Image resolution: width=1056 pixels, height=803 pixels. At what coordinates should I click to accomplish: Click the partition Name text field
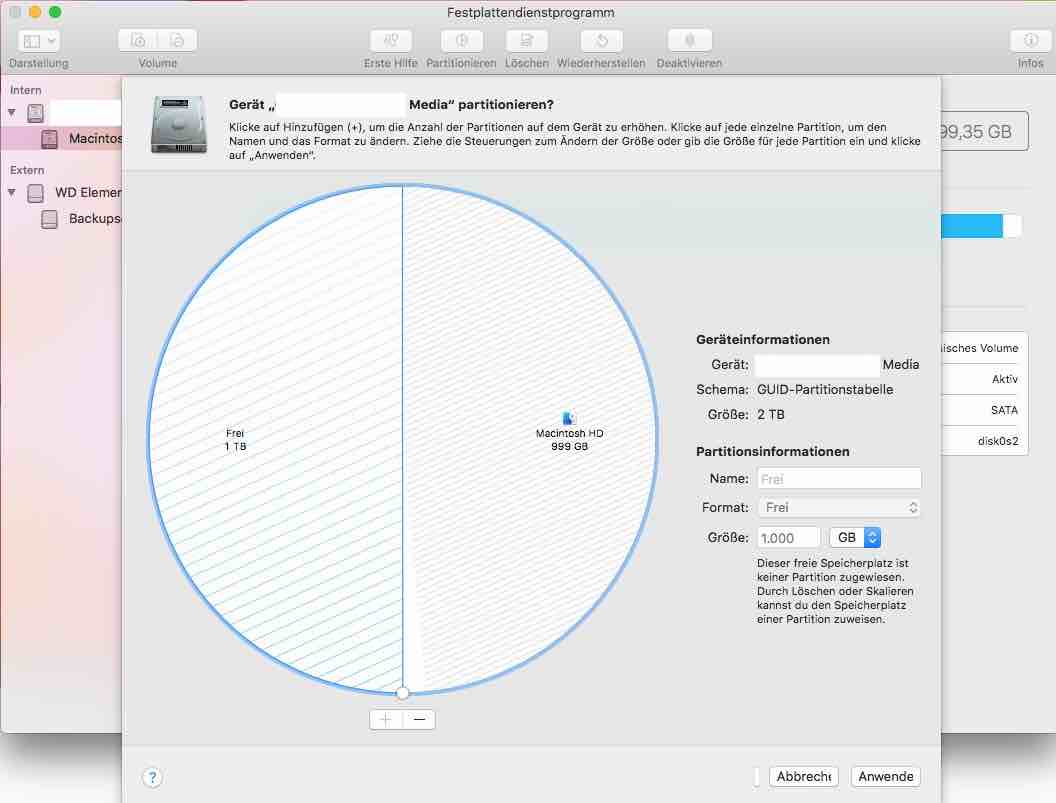839,479
